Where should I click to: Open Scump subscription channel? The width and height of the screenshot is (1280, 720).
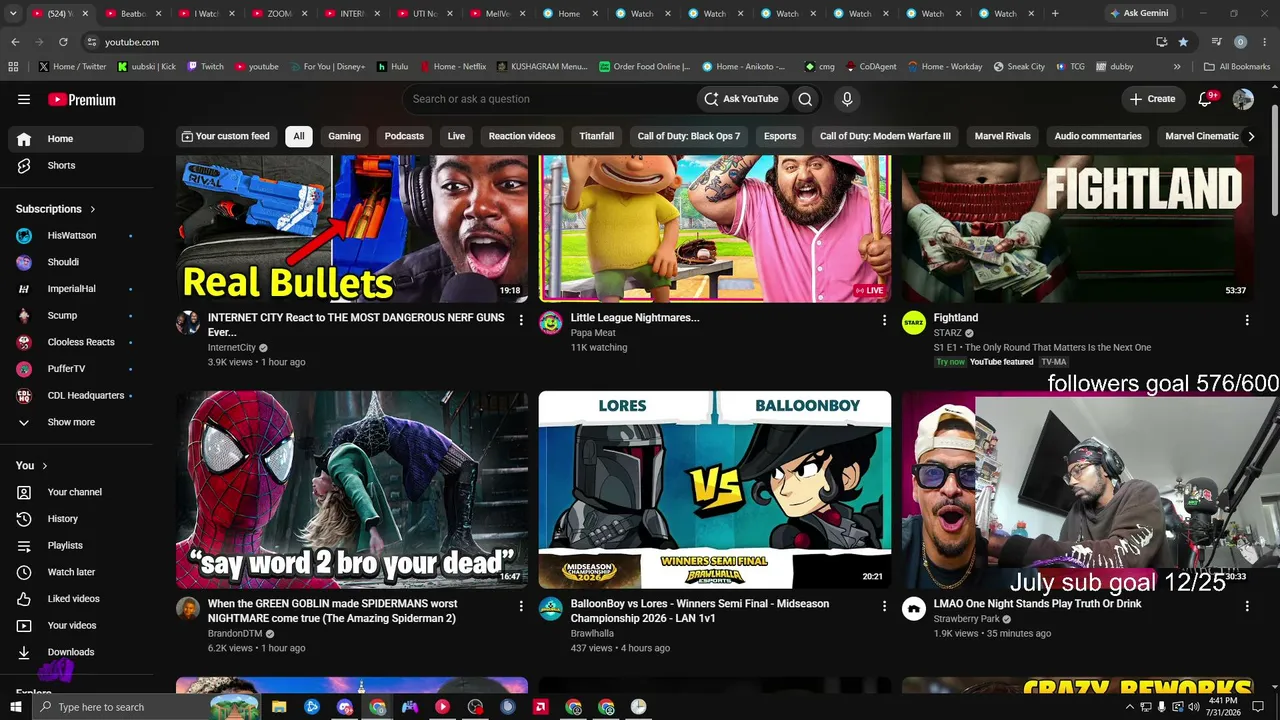click(x=76, y=315)
